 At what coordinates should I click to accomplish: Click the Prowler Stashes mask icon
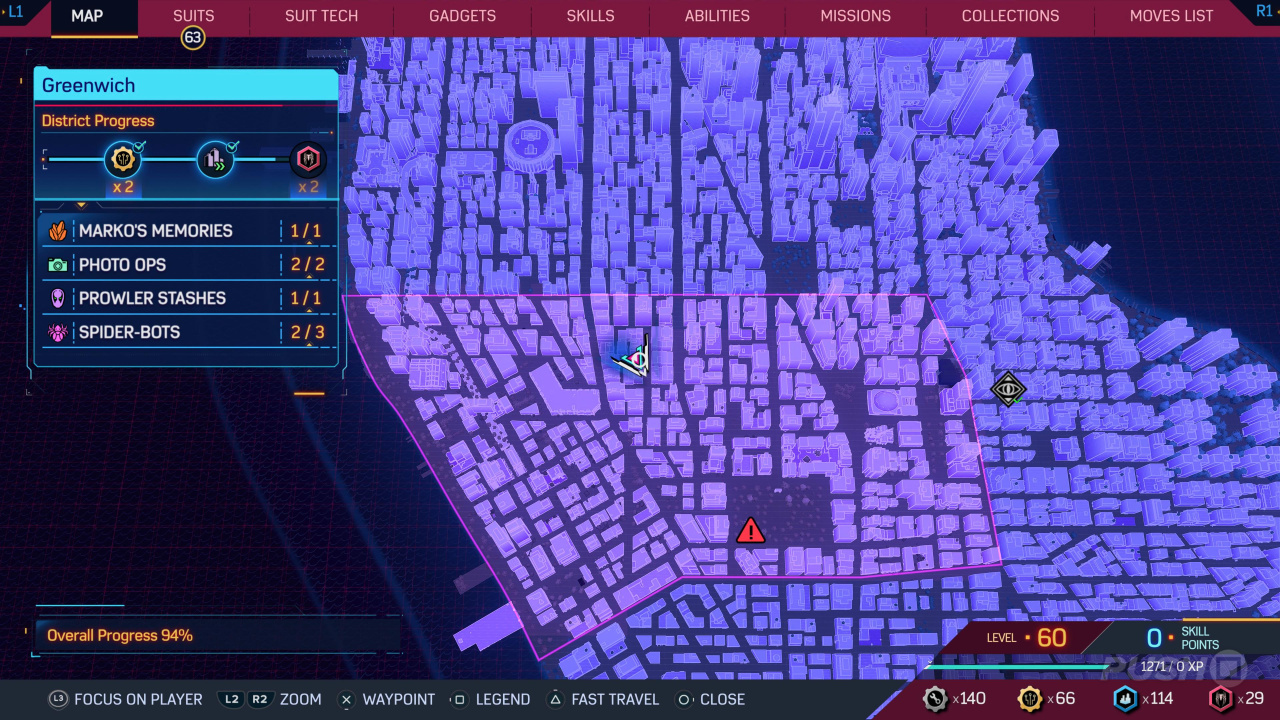coord(58,298)
